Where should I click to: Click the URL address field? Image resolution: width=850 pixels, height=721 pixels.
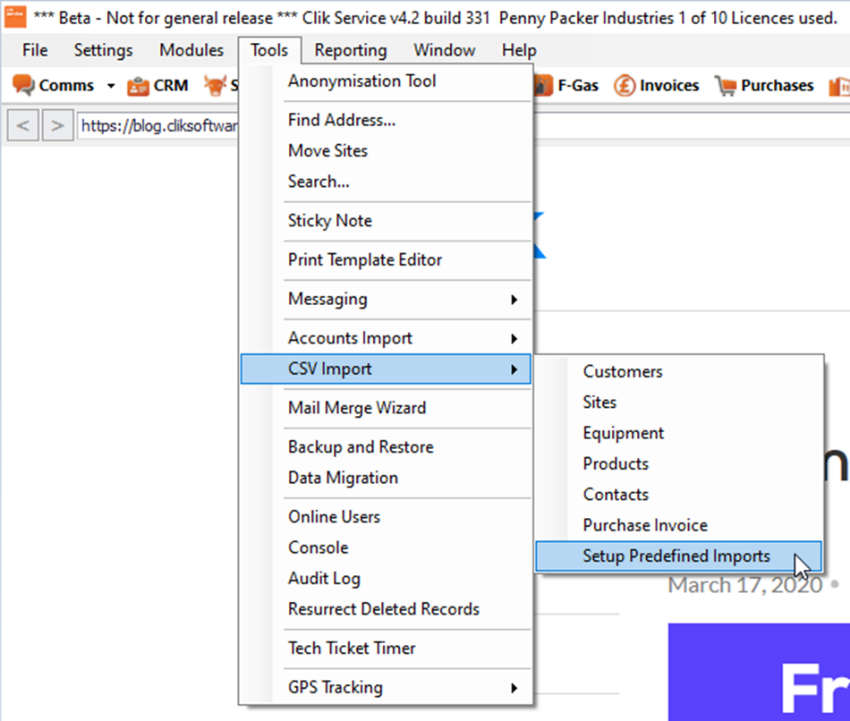[x=160, y=126]
